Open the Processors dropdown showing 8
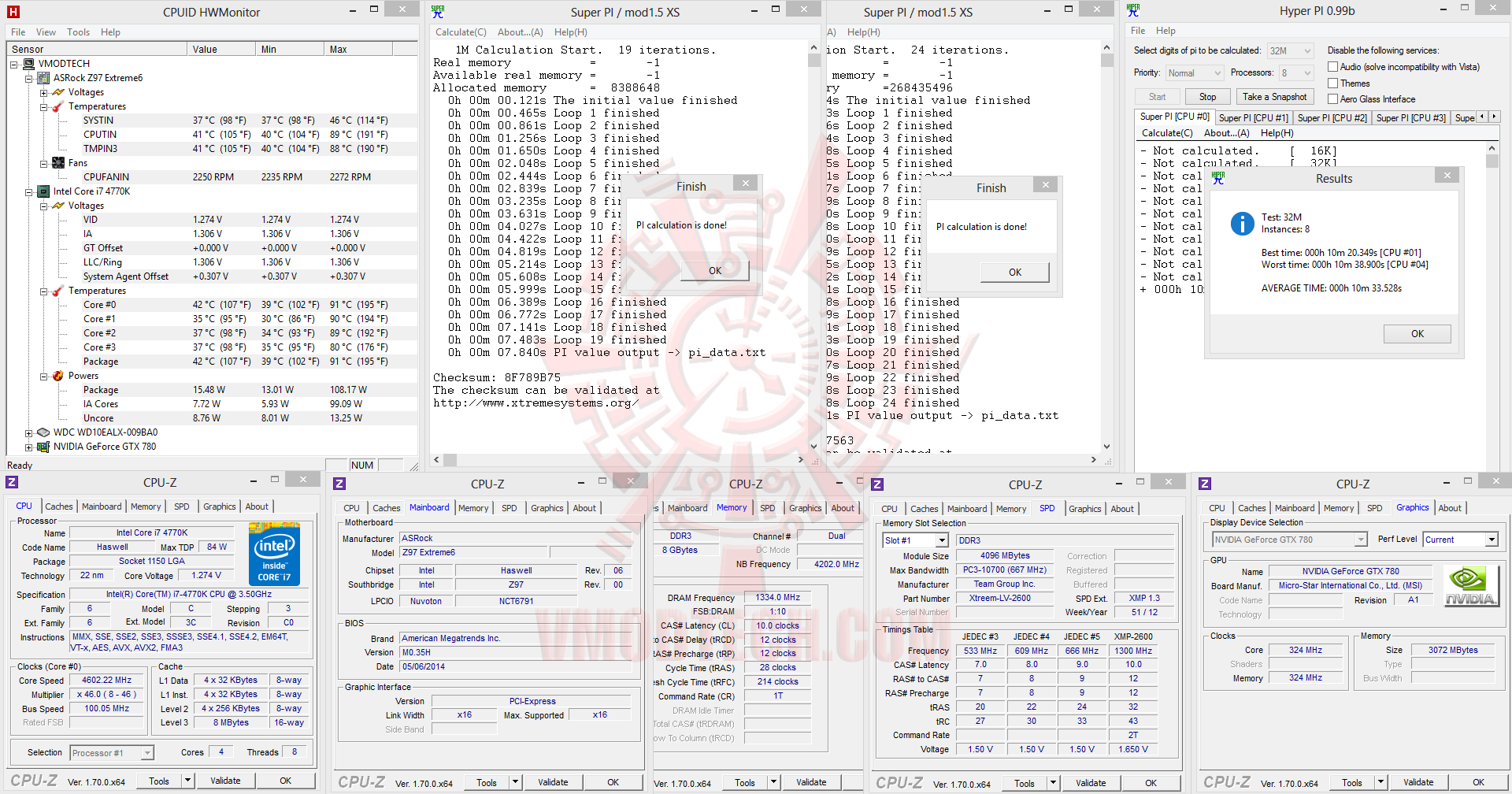This screenshot has width=1512, height=794. tap(1296, 73)
